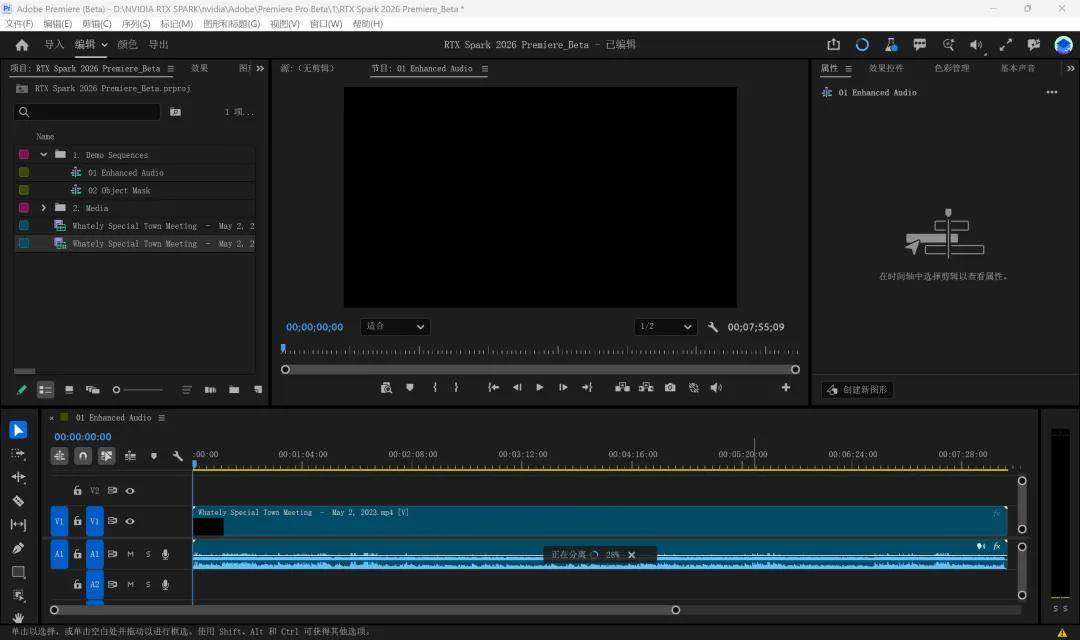The width and height of the screenshot is (1080, 640).
Task: Step back one frame in program monitor
Action: 517,388
